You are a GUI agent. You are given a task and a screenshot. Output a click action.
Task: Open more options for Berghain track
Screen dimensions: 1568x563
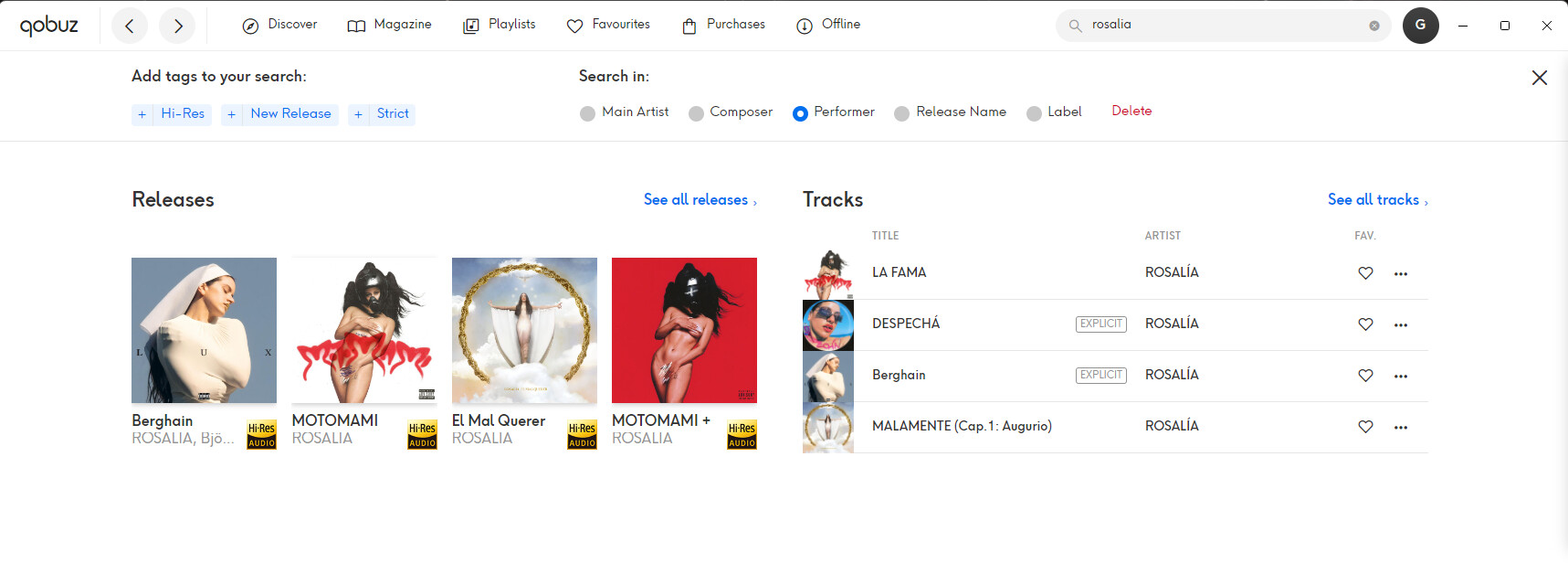coord(1401,376)
